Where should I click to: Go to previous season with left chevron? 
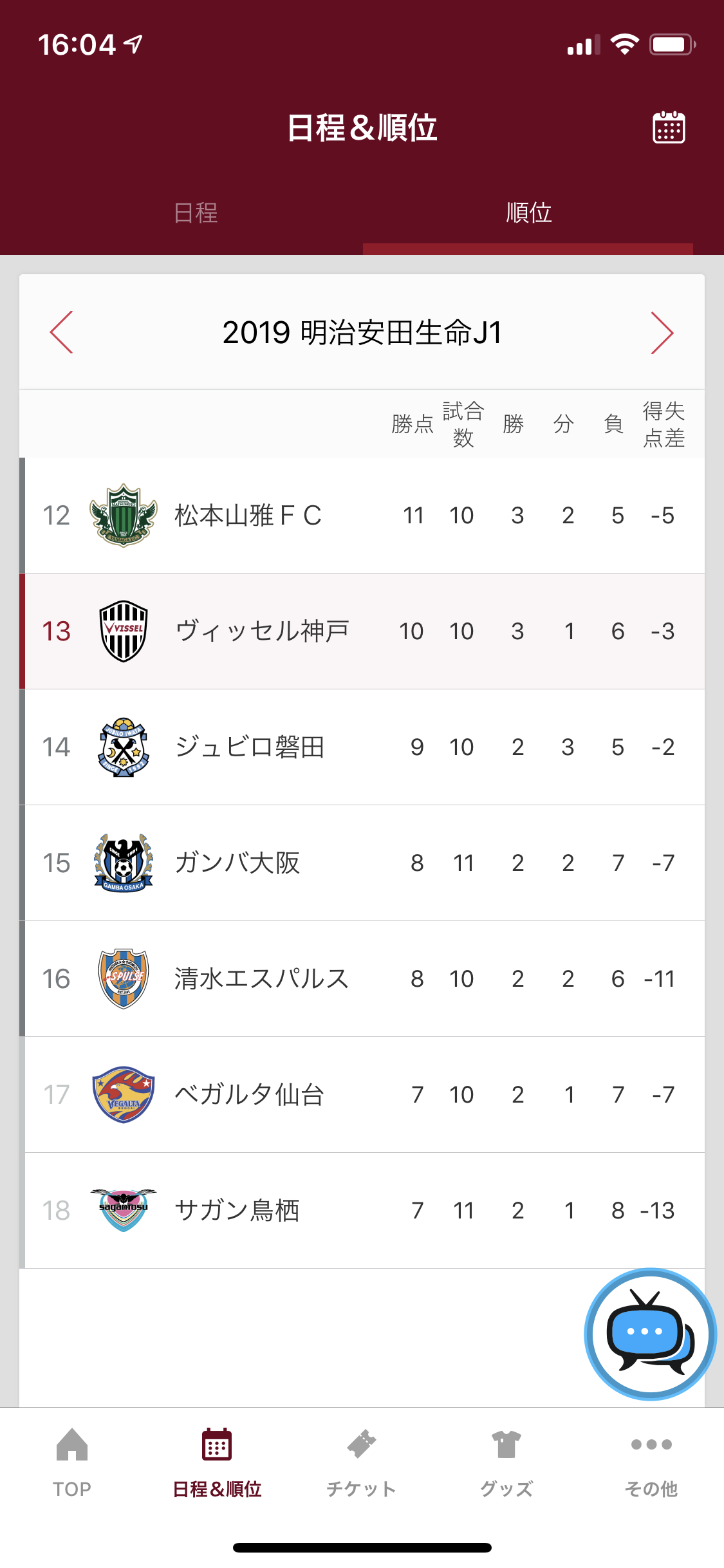point(62,333)
